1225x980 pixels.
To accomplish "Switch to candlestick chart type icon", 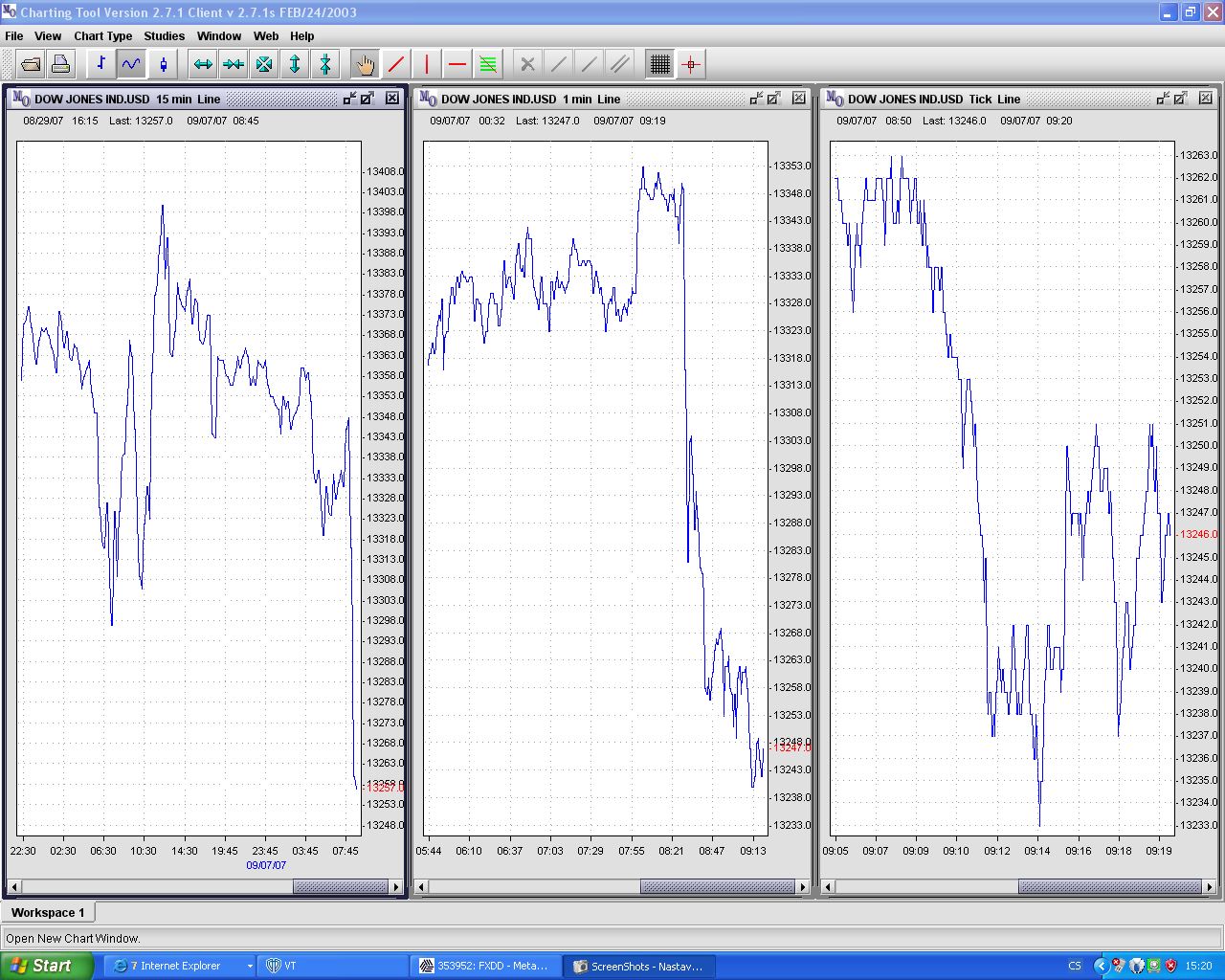I will [x=163, y=64].
